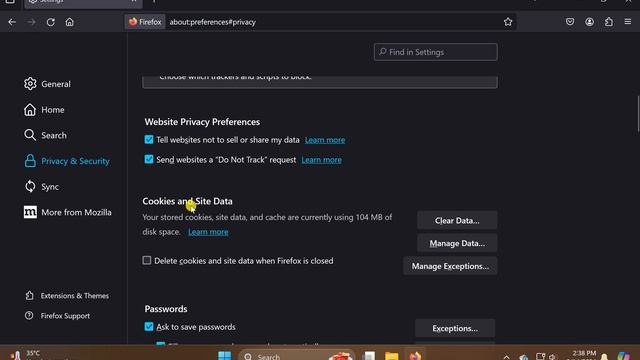640x360 pixels.
Task: Click the Manage Data... button
Action: 457,243
